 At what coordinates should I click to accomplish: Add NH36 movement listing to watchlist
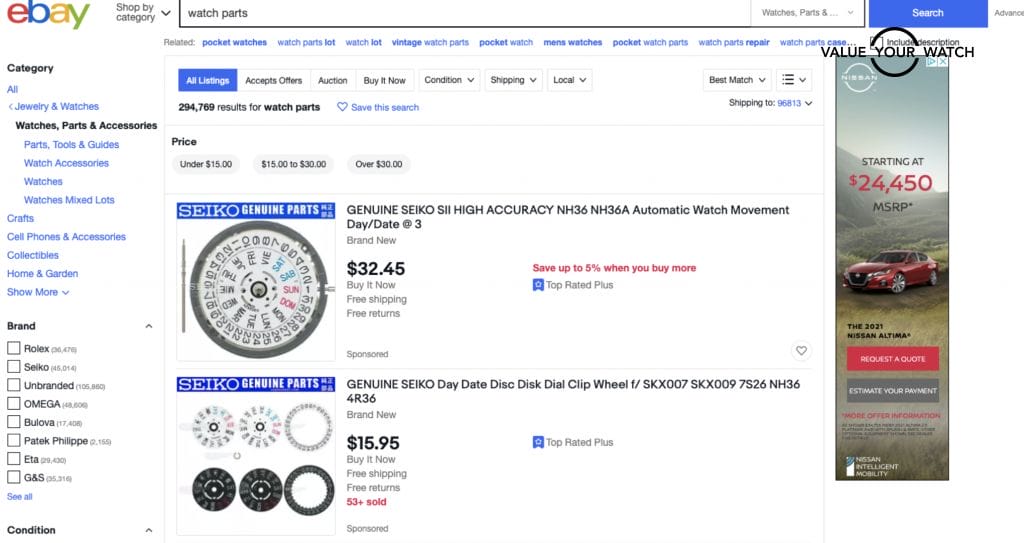click(x=800, y=351)
